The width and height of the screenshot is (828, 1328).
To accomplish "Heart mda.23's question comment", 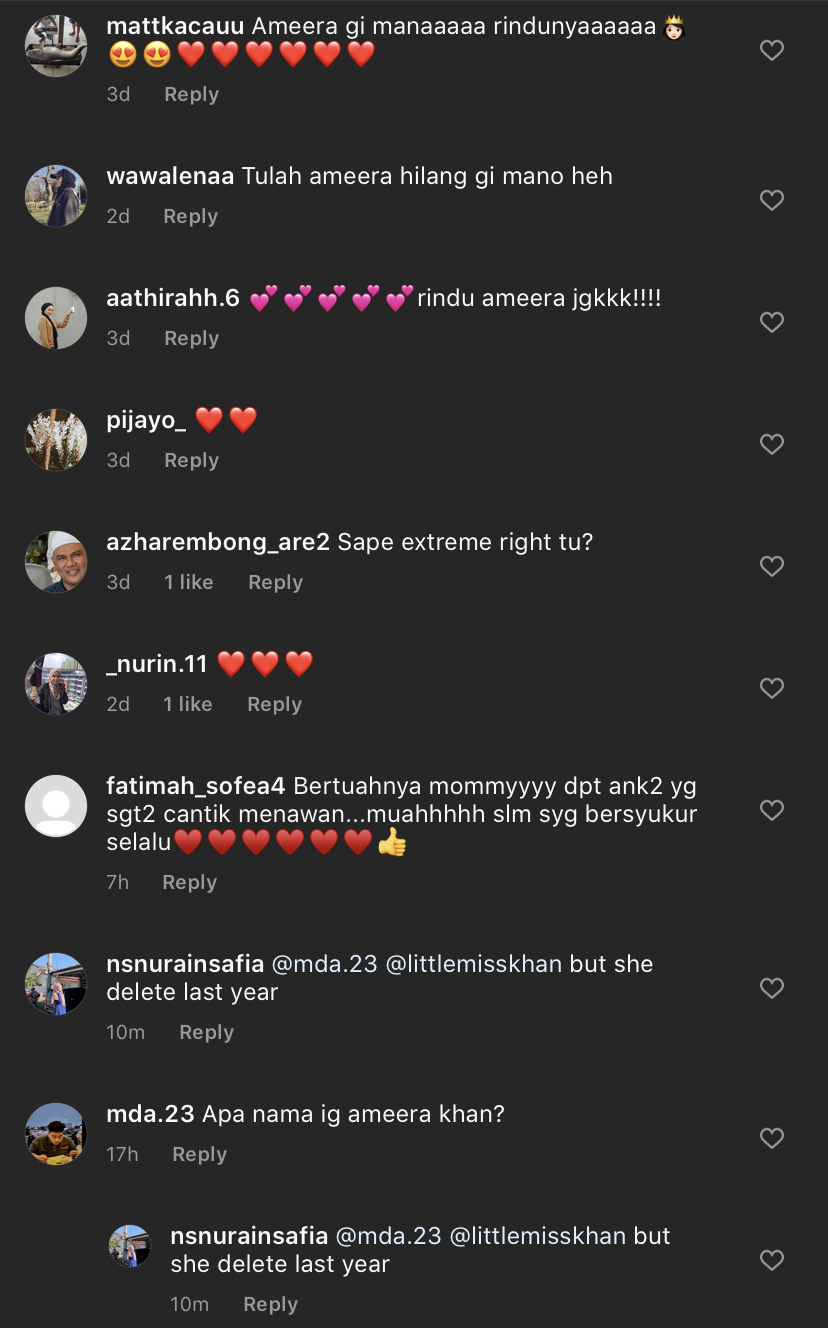I will (771, 1139).
